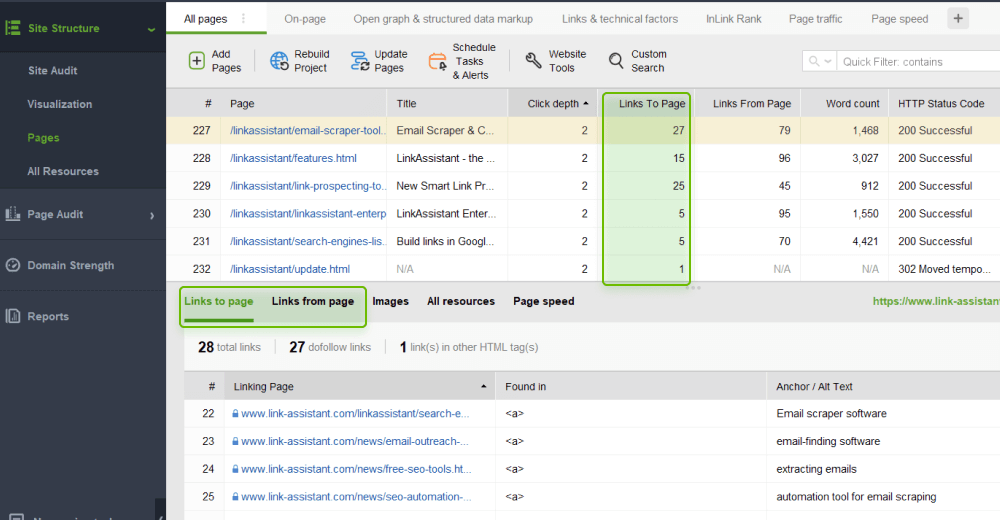Click the Found in column header

[x=631, y=386]
